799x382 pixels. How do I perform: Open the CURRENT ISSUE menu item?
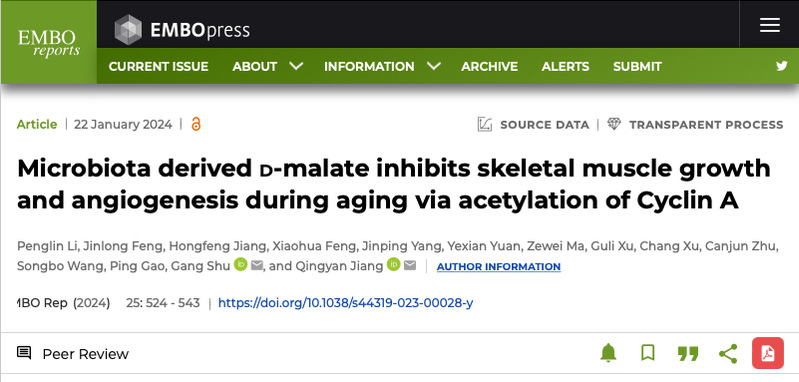158,66
